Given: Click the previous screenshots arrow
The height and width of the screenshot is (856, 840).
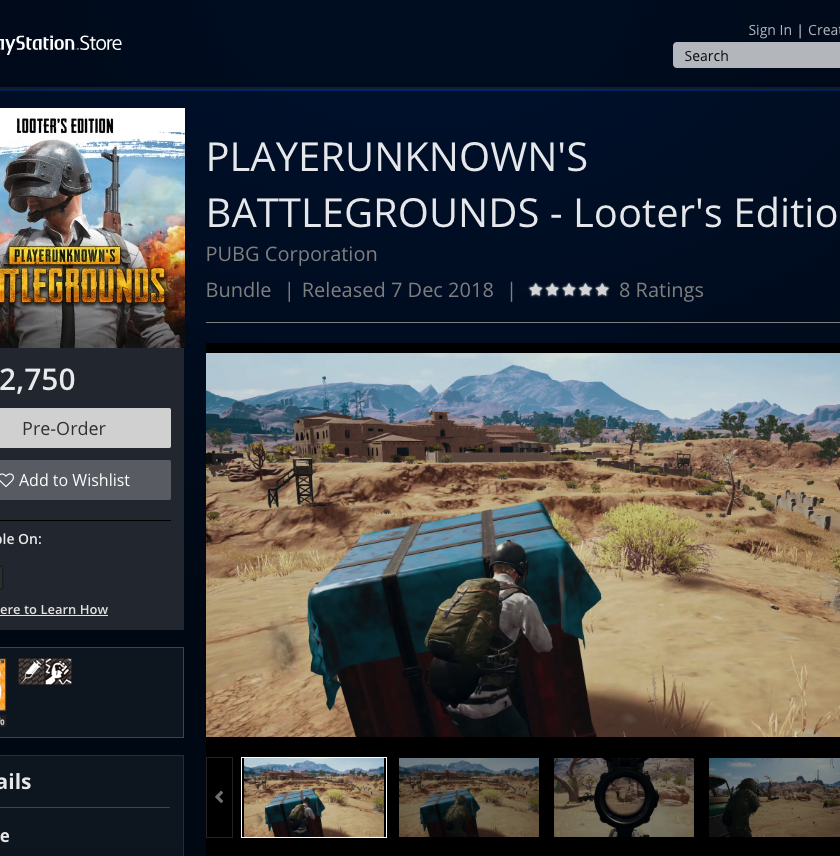Looking at the screenshot, I should click(x=219, y=797).
